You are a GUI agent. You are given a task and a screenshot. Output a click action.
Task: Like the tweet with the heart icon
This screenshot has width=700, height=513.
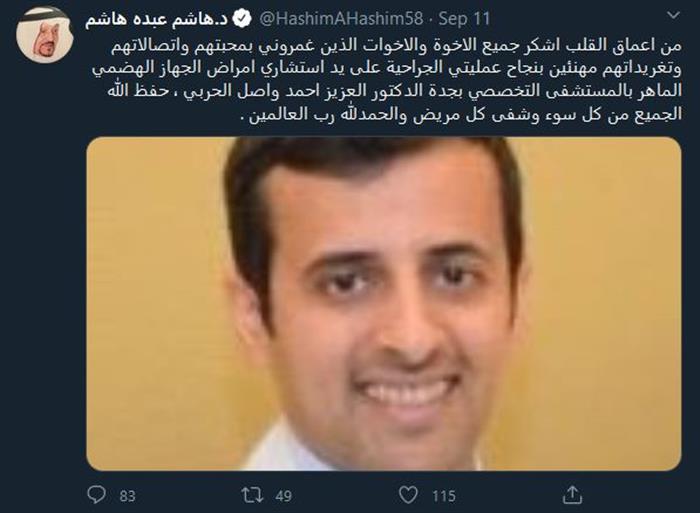(408, 495)
